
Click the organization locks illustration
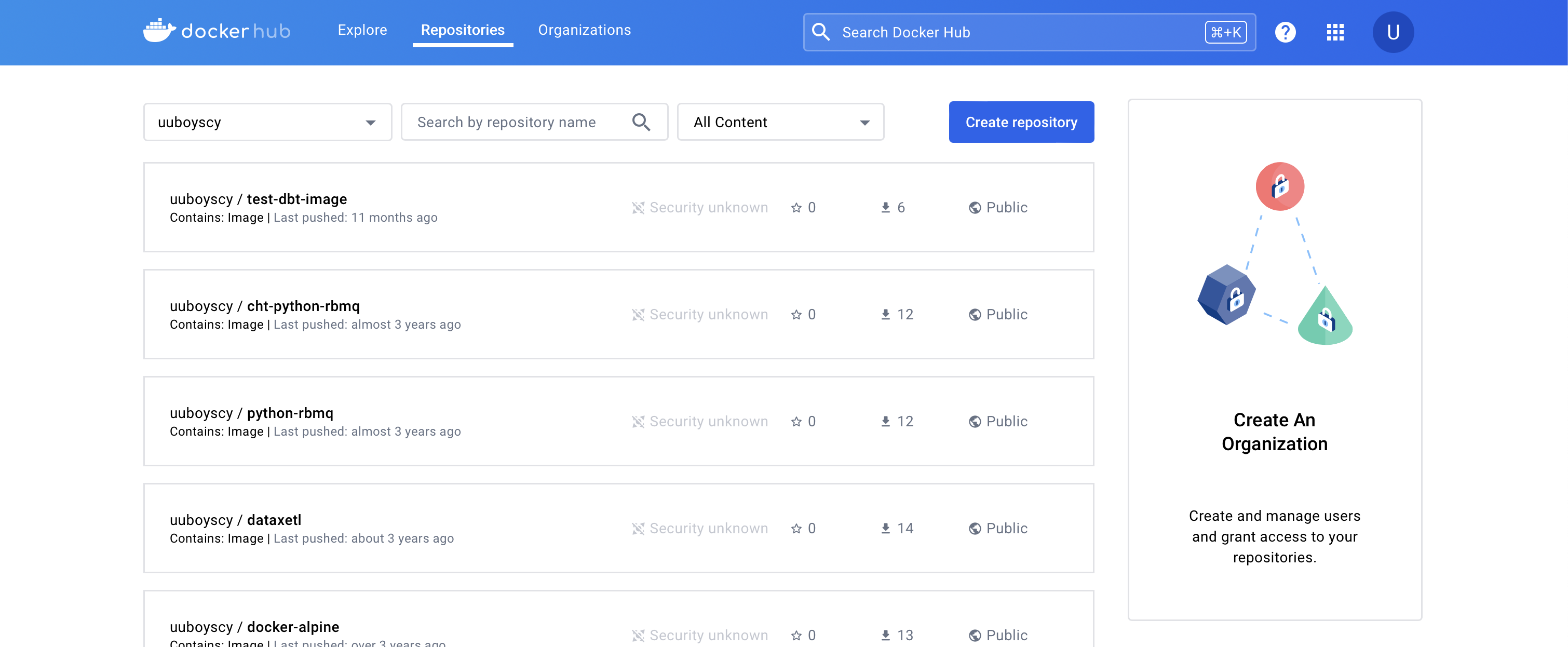pyautogui.click(x=1275, y=253)
